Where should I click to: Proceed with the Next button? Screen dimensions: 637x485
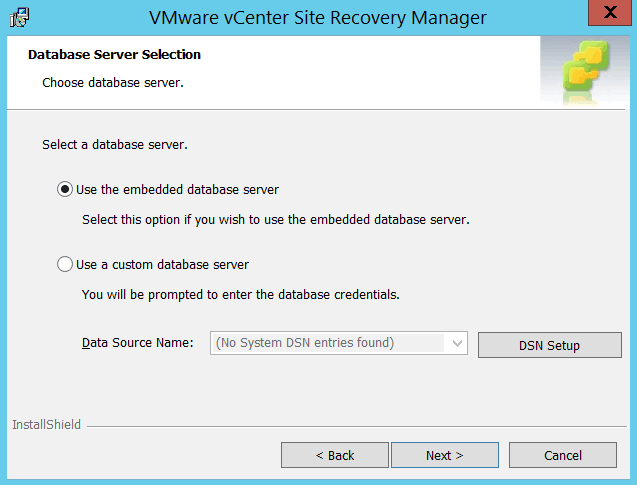pyautogui.click(x=444, y=455)
